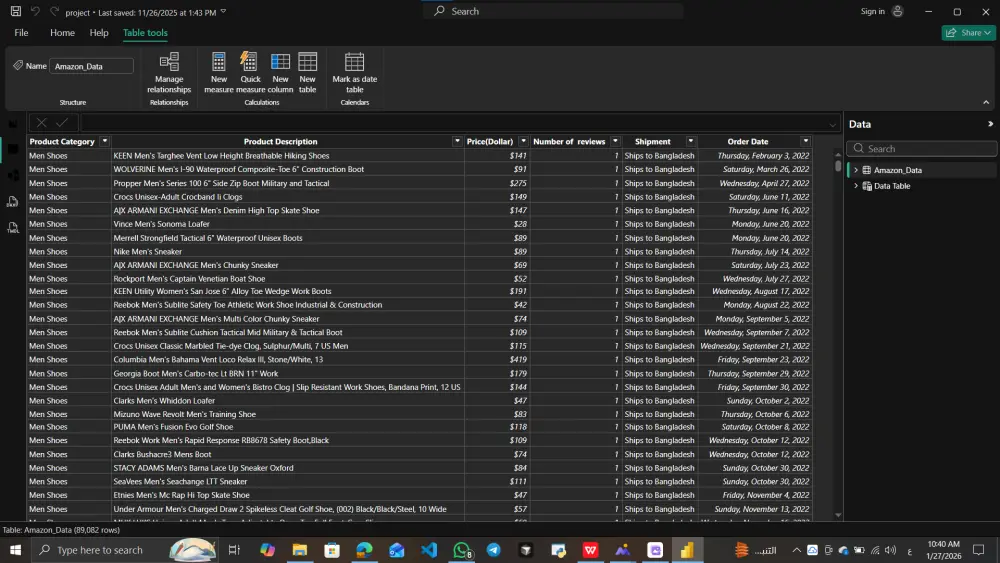The height and width of the screenshot is (563, 1000).
Task: Launch Visual Studio Code from taskbar
Action: click(x=429, y=550)
